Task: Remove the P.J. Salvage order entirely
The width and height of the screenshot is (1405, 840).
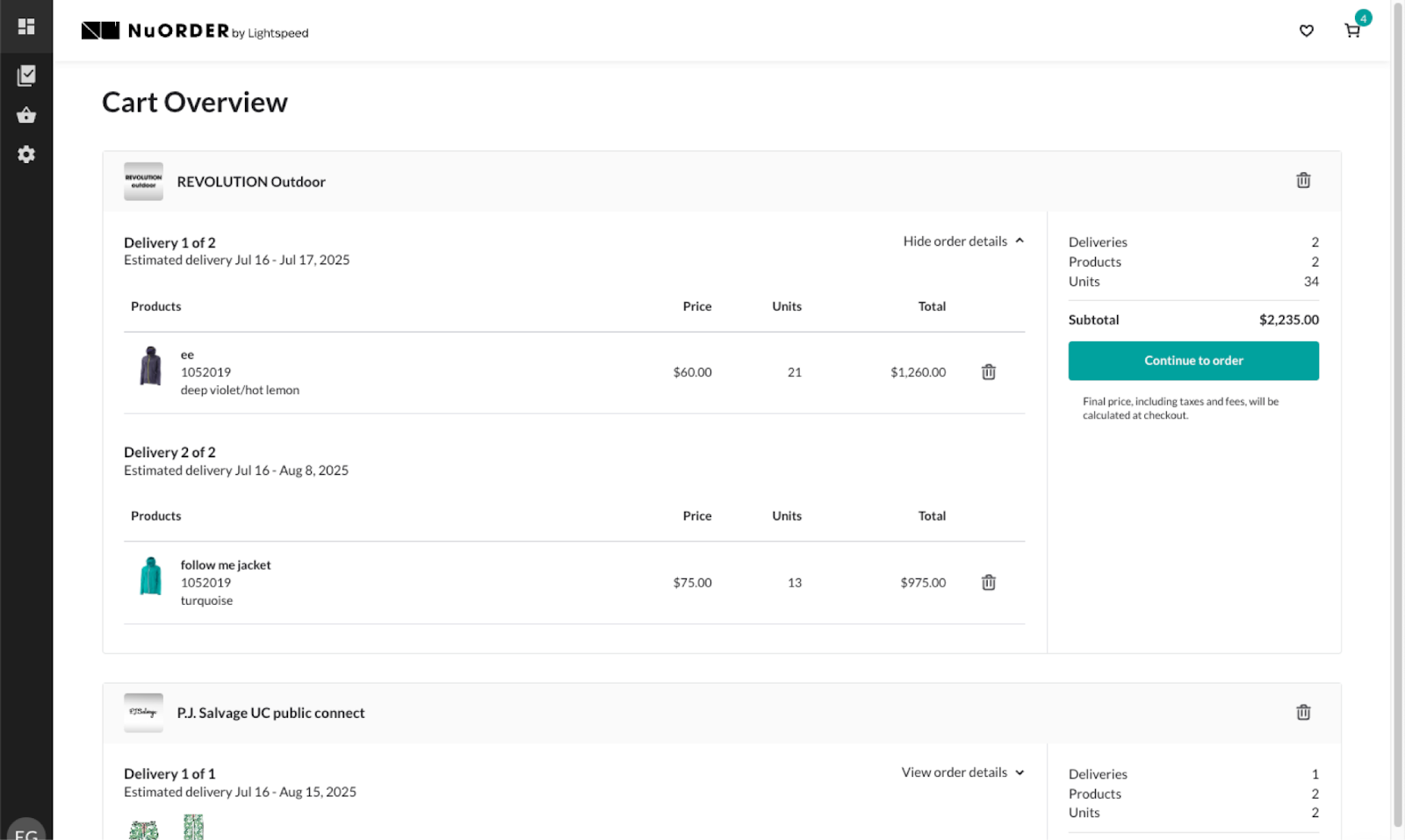Action: 1303,712
